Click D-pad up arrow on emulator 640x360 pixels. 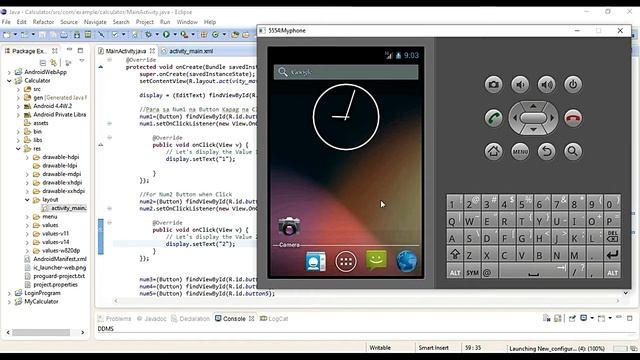pos(533,106)
